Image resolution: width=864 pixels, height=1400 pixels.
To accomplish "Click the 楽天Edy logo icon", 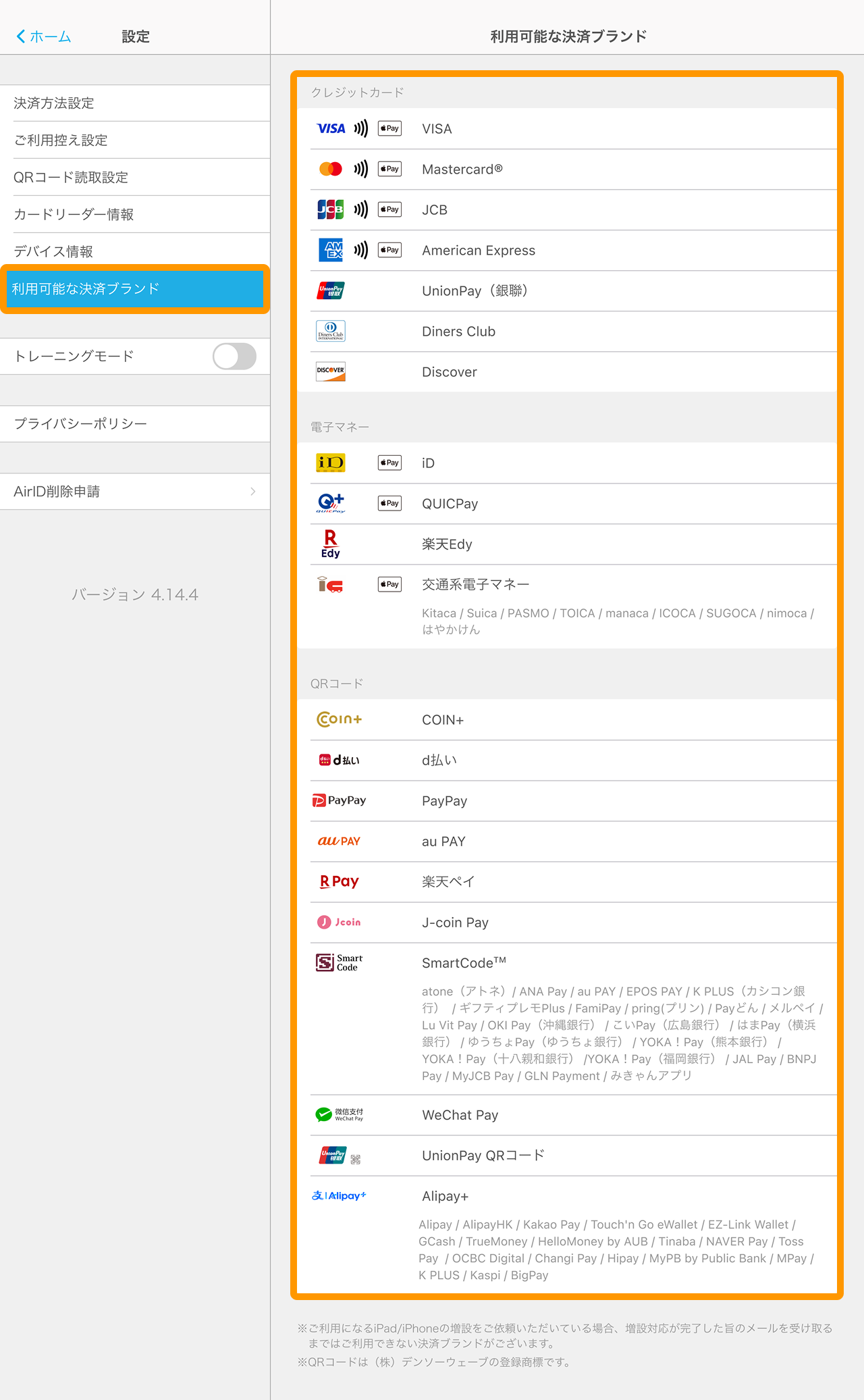I will pyautogui.click(x=331, y=544).
